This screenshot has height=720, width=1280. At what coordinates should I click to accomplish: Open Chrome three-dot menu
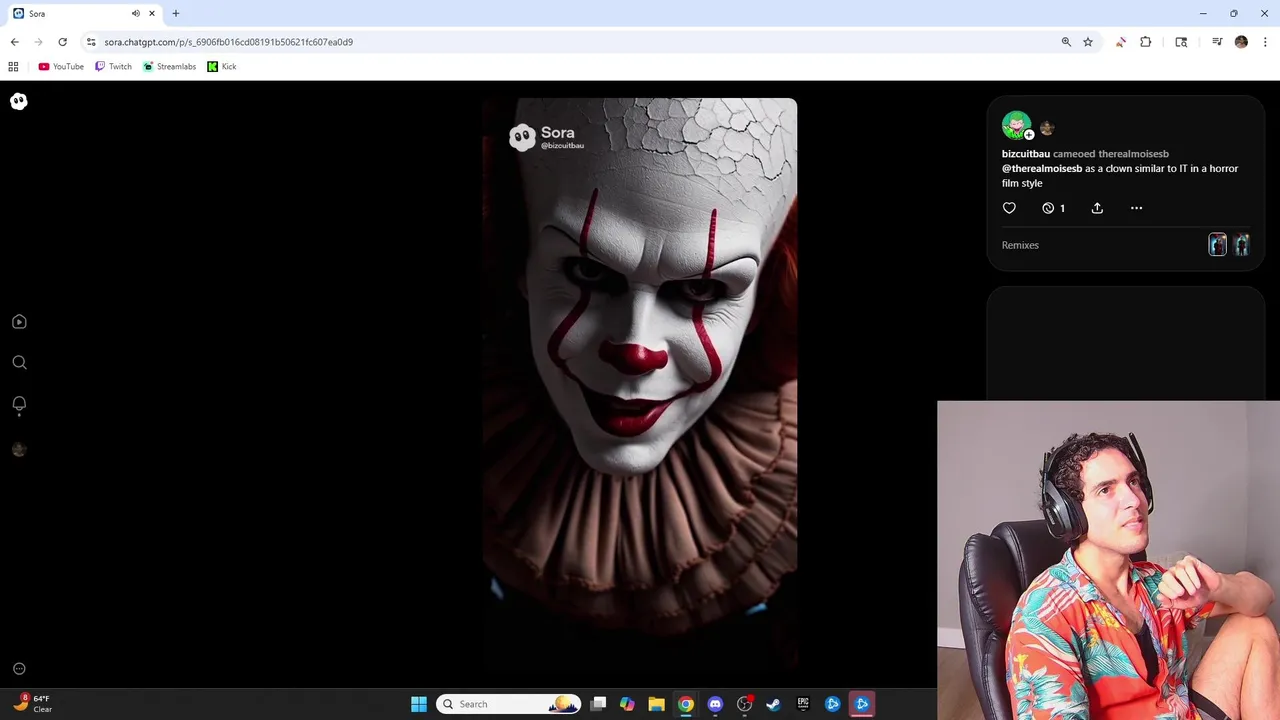click(1266, 42)
